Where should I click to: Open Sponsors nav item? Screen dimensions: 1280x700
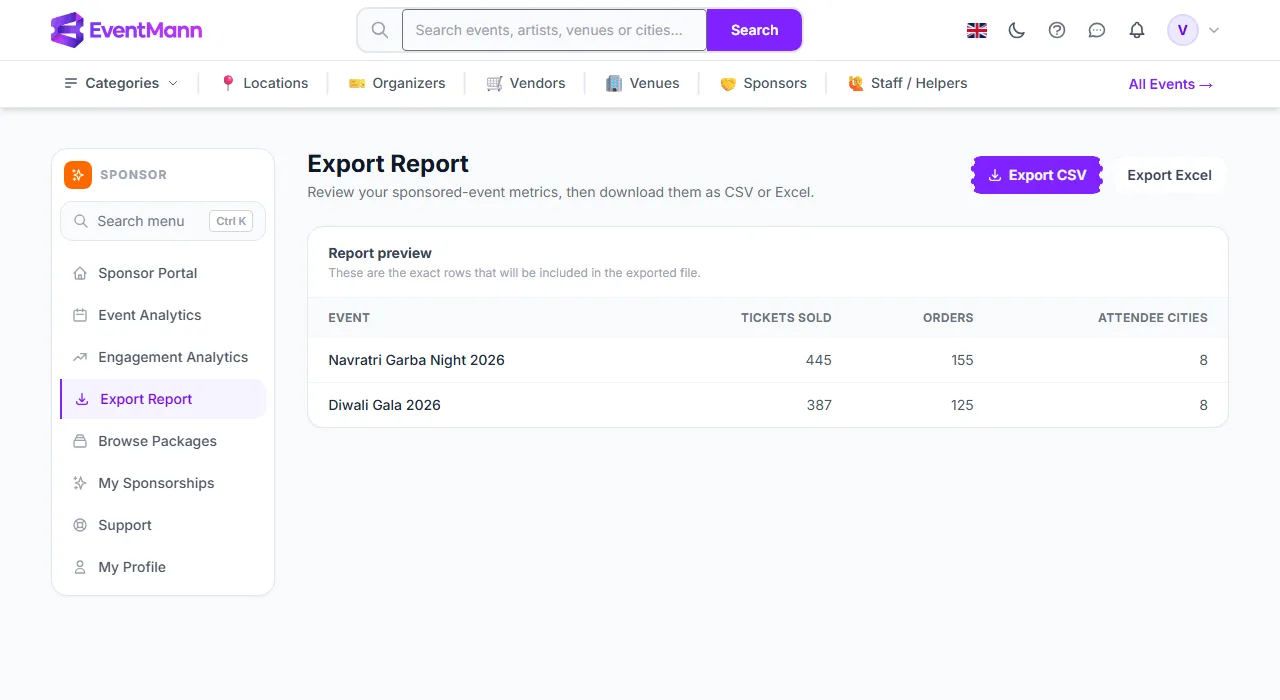(x=763, y=83)
